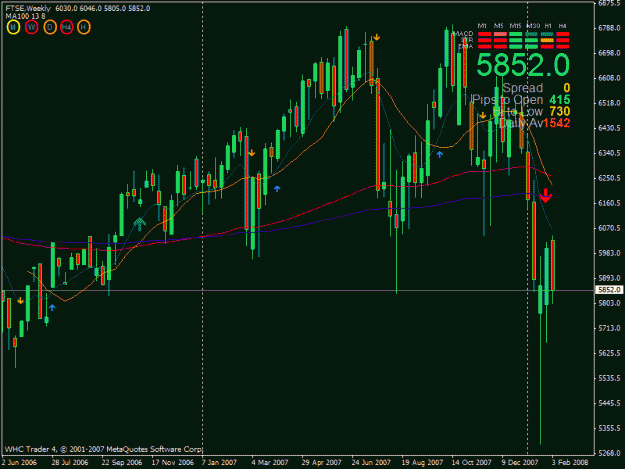
Task: Click the 19 Aug 2007 date label
Action: tap(422, 462)
